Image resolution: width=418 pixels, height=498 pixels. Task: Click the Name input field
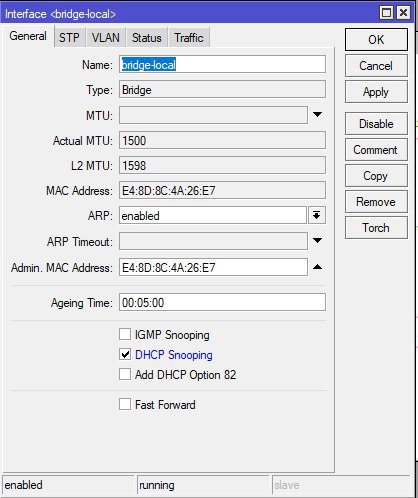[x=222, y=64]
